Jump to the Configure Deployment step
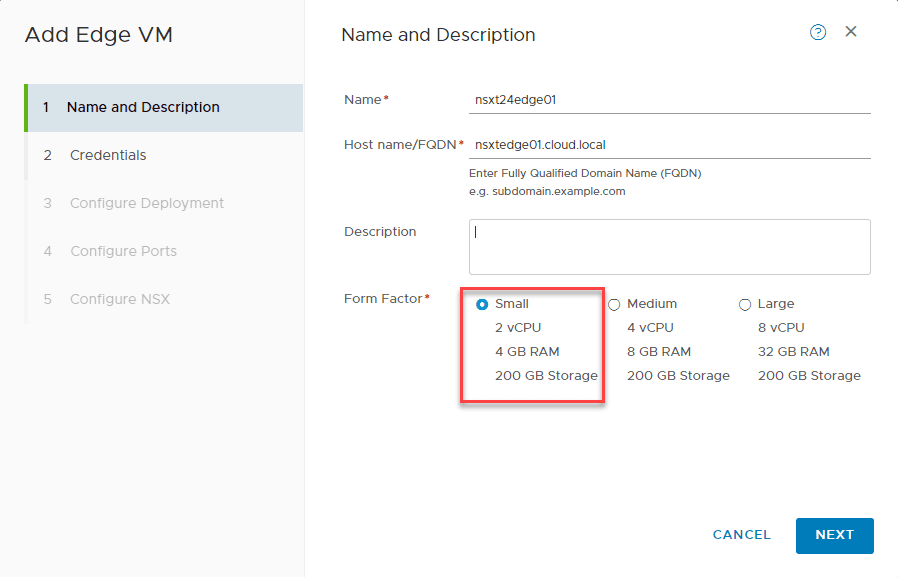 [x=145, y=203]
